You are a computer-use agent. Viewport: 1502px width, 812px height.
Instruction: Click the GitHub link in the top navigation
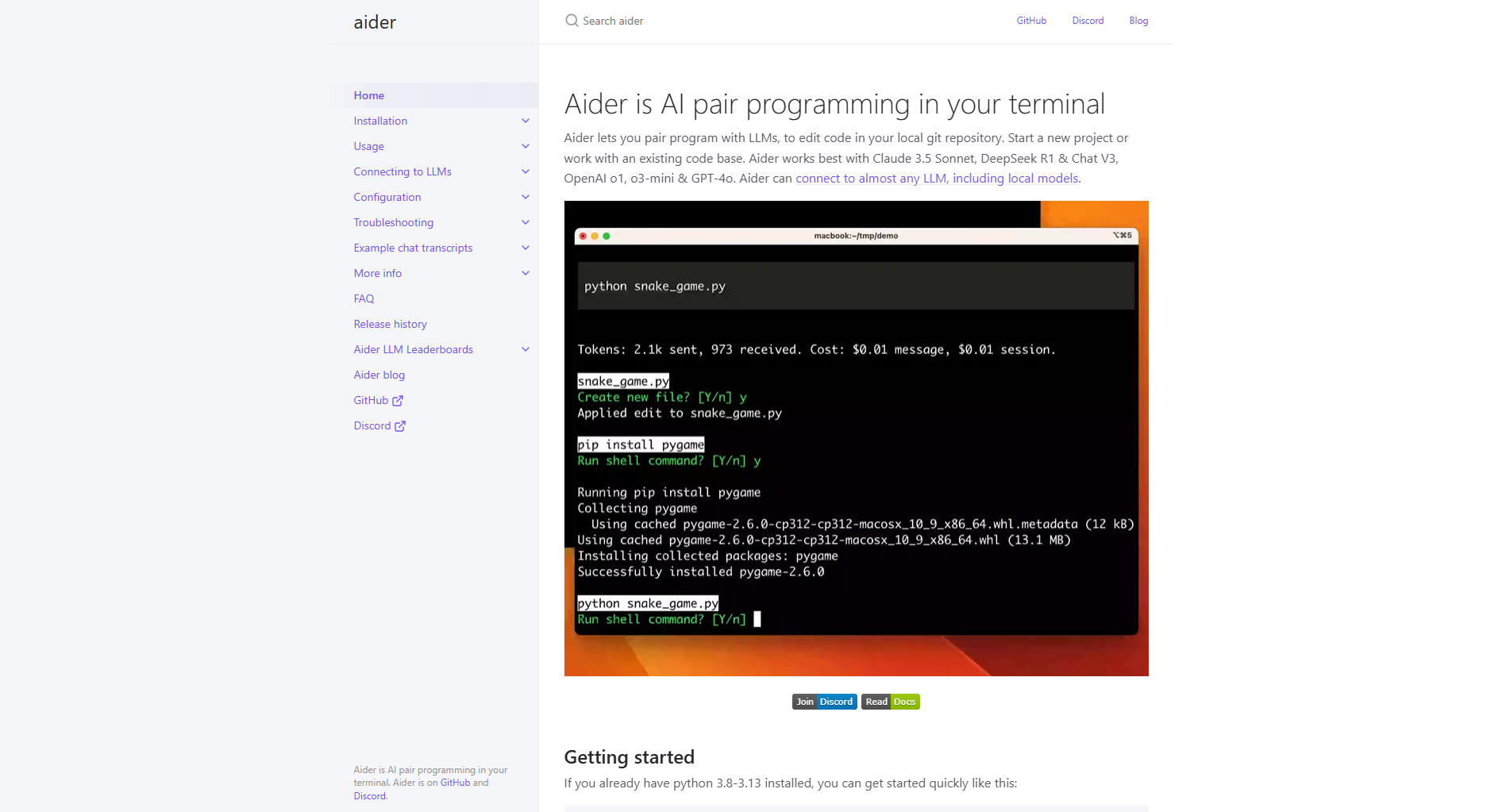click(x=1031, y=21)
